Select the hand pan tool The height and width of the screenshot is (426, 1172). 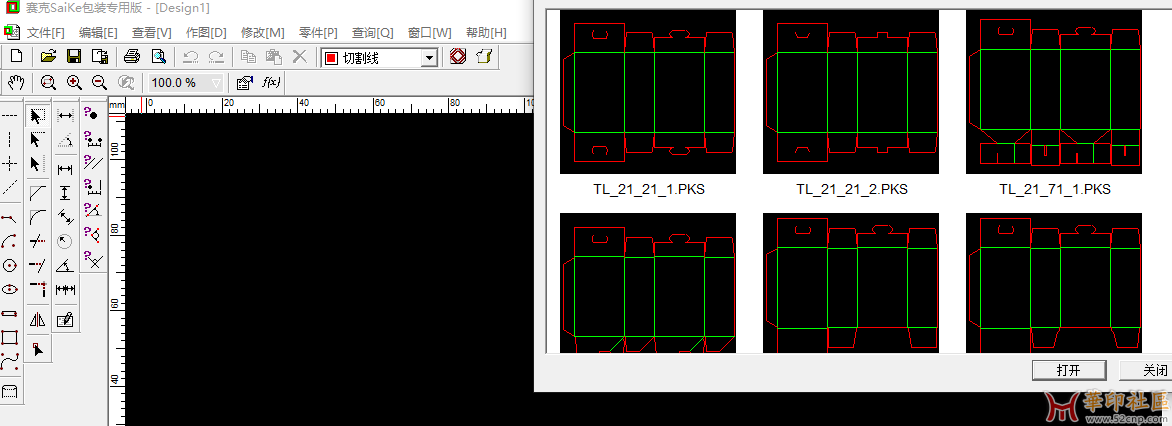pyautogui.click(x=15, y=83)
